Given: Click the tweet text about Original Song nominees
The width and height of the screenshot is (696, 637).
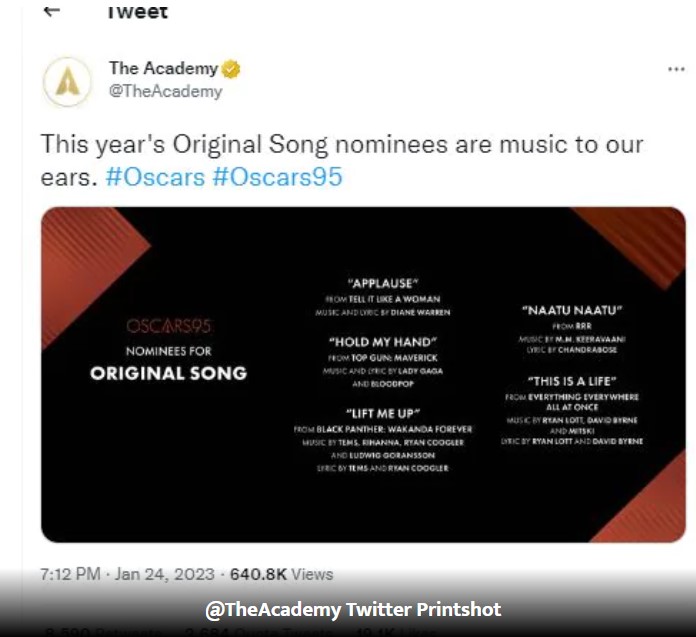Looking at the screenshot, I should tap(342, 160).
